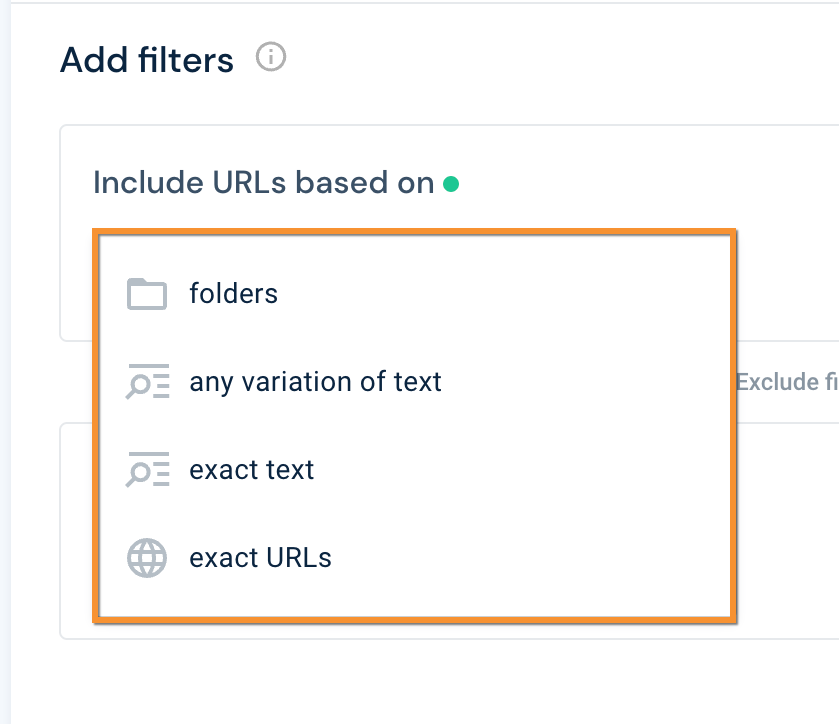Screen dimensions: 839x724
Task: Click the search-list icon beside any variation of text
Action: click(x=147, y=382)
